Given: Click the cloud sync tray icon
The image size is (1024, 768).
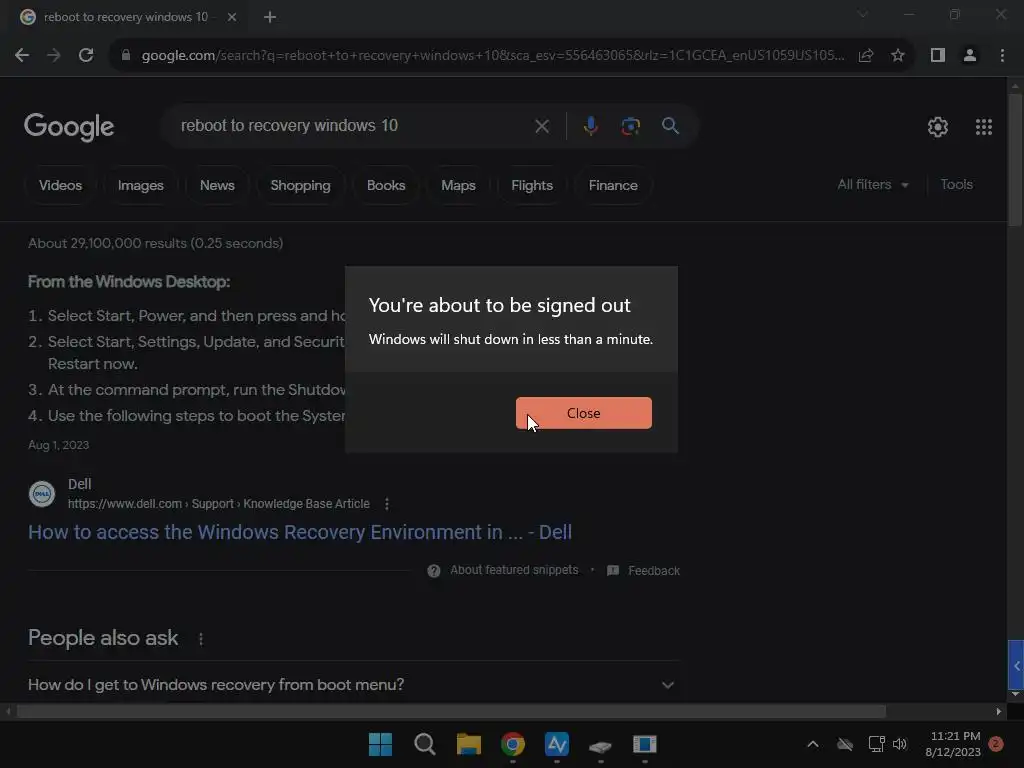Looking at the screenshot, I should tap(845, 744).
